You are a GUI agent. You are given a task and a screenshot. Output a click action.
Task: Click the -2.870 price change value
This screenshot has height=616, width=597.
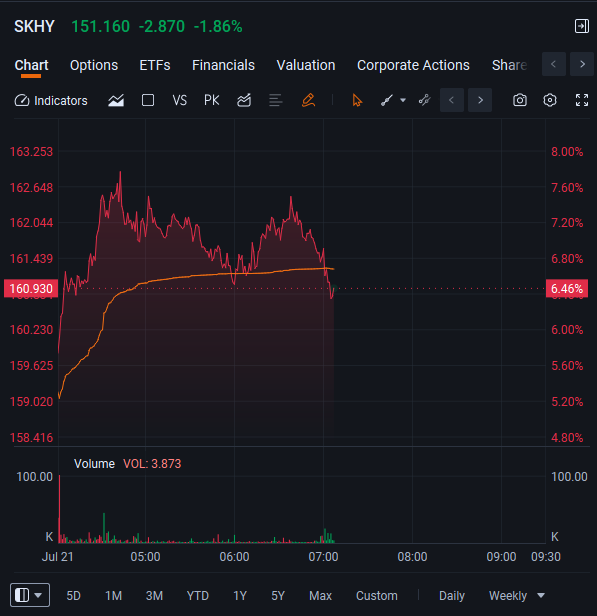[162, 27]
